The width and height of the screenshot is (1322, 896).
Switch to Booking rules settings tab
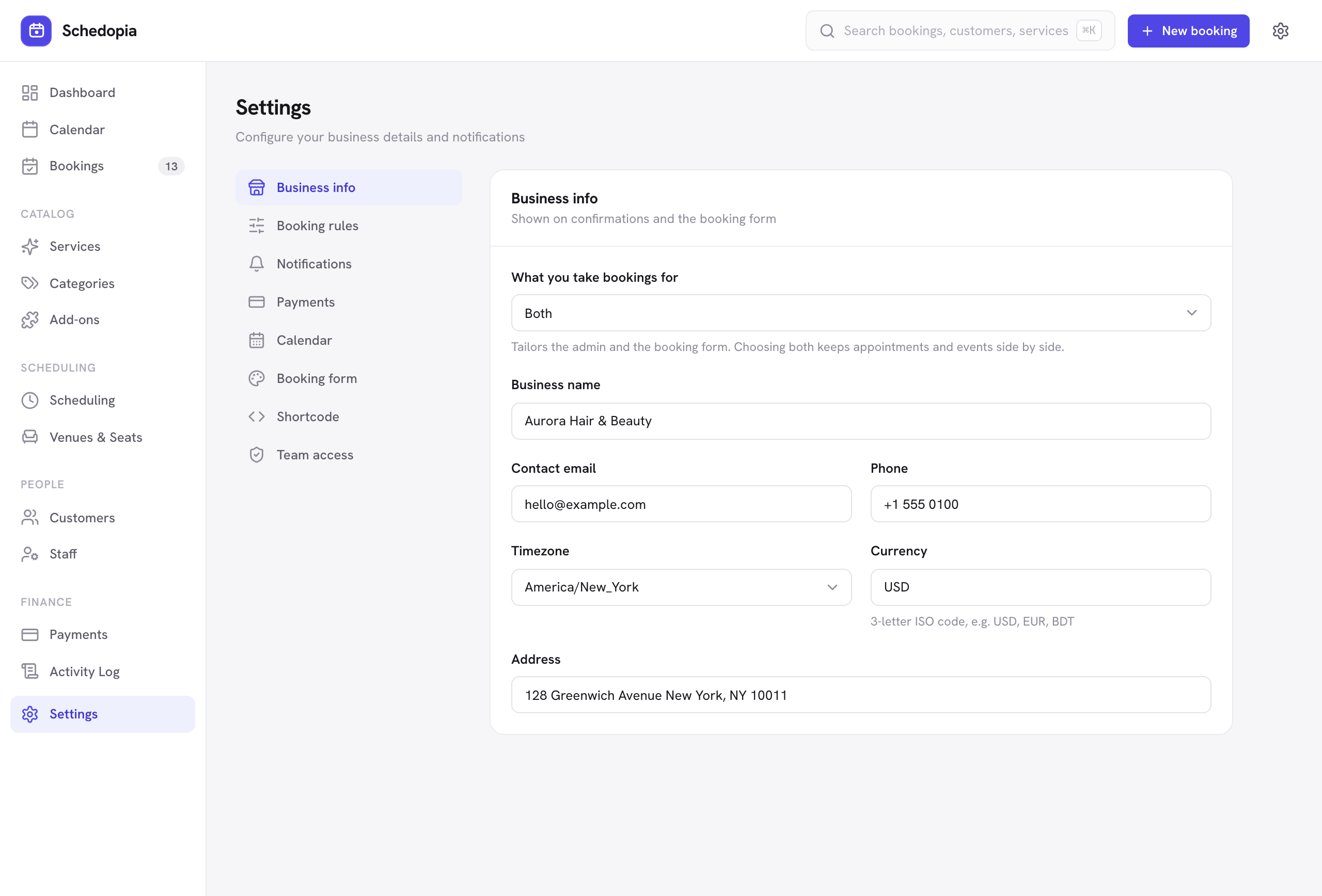(349, 226)
